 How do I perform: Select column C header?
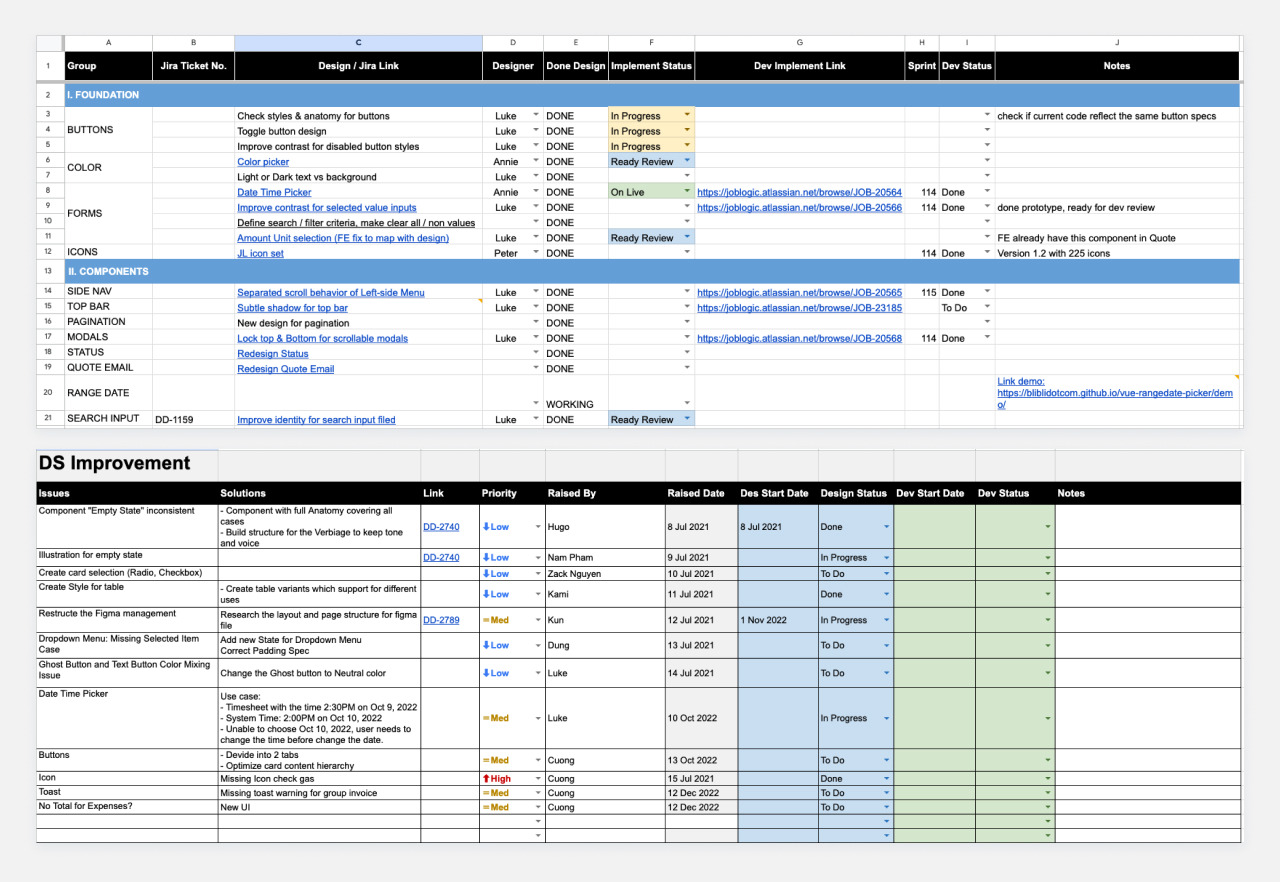[x=358, y=42]
